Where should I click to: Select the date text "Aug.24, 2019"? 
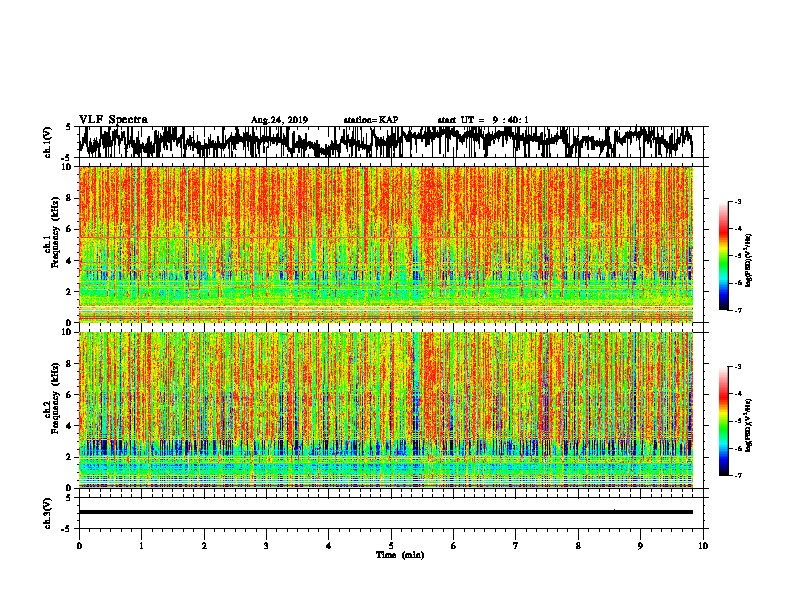point(279,120)
